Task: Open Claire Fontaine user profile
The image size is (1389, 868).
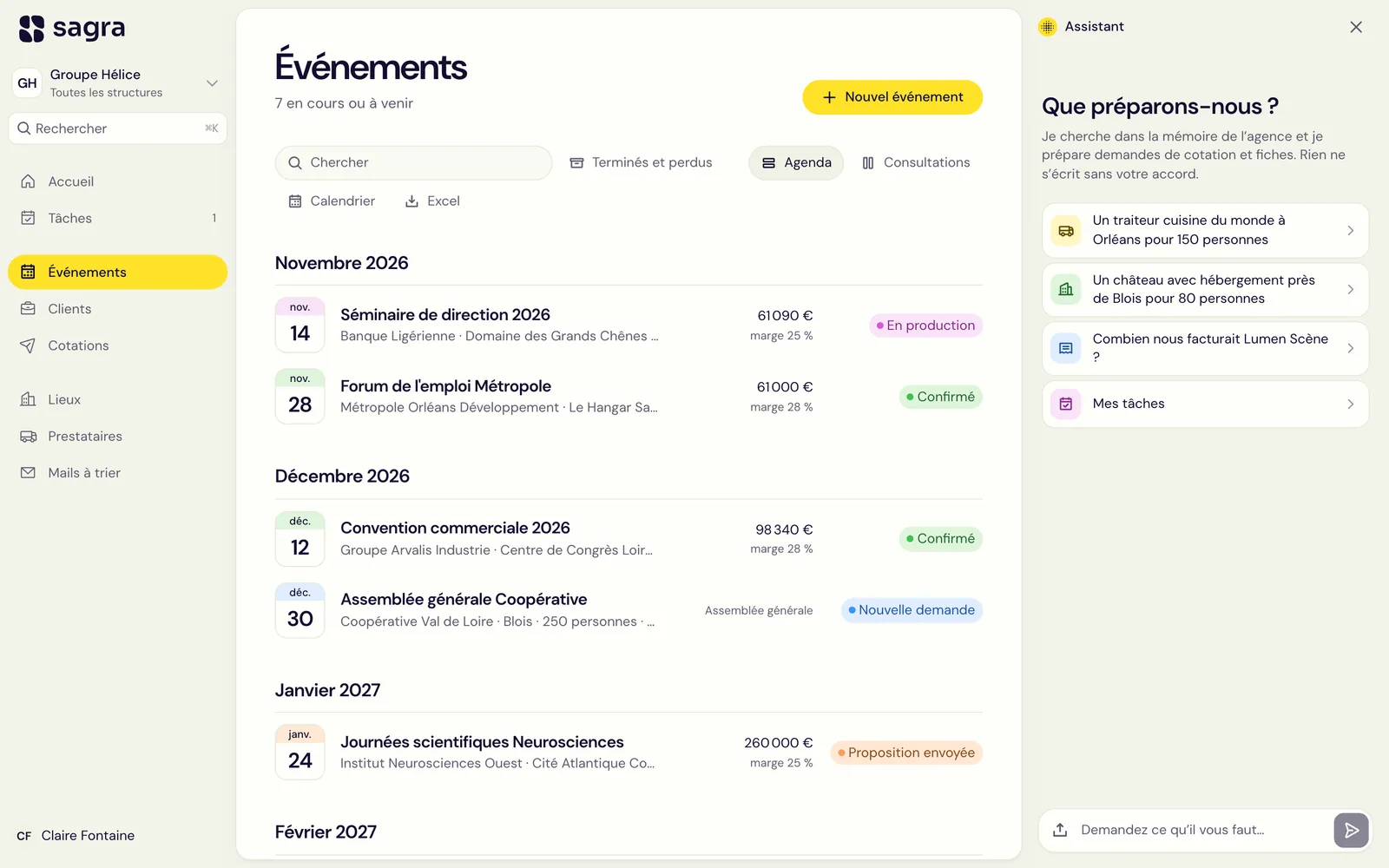Action: [76, 836]
